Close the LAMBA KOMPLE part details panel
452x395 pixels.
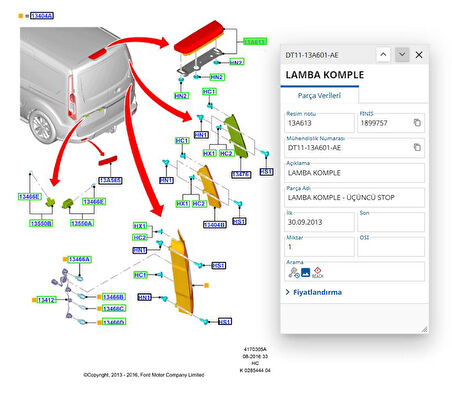(419, 55)
